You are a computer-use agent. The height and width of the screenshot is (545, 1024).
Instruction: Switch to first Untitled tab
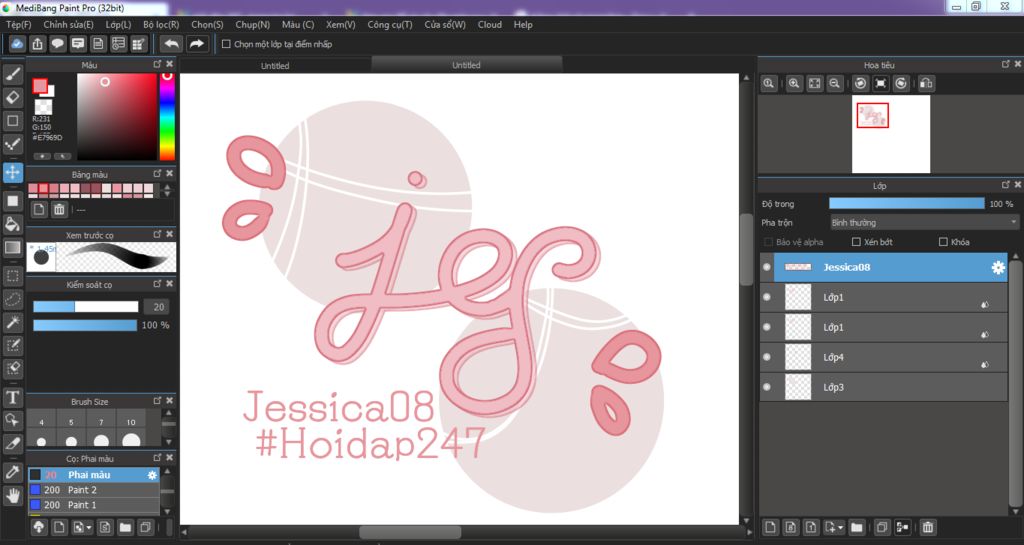pyautogui.click(x=275, y=65)
